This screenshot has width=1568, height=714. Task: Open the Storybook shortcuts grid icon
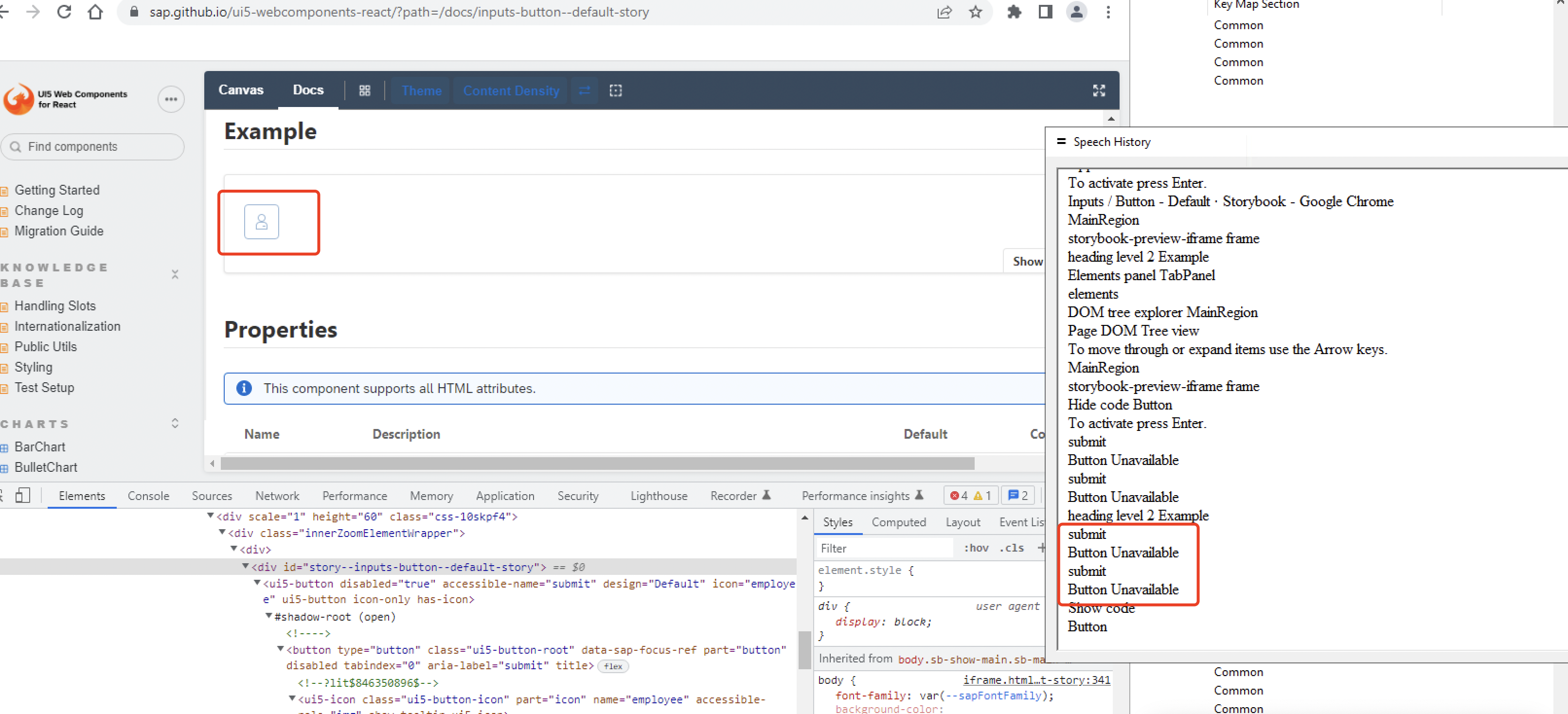click(365, 90)
